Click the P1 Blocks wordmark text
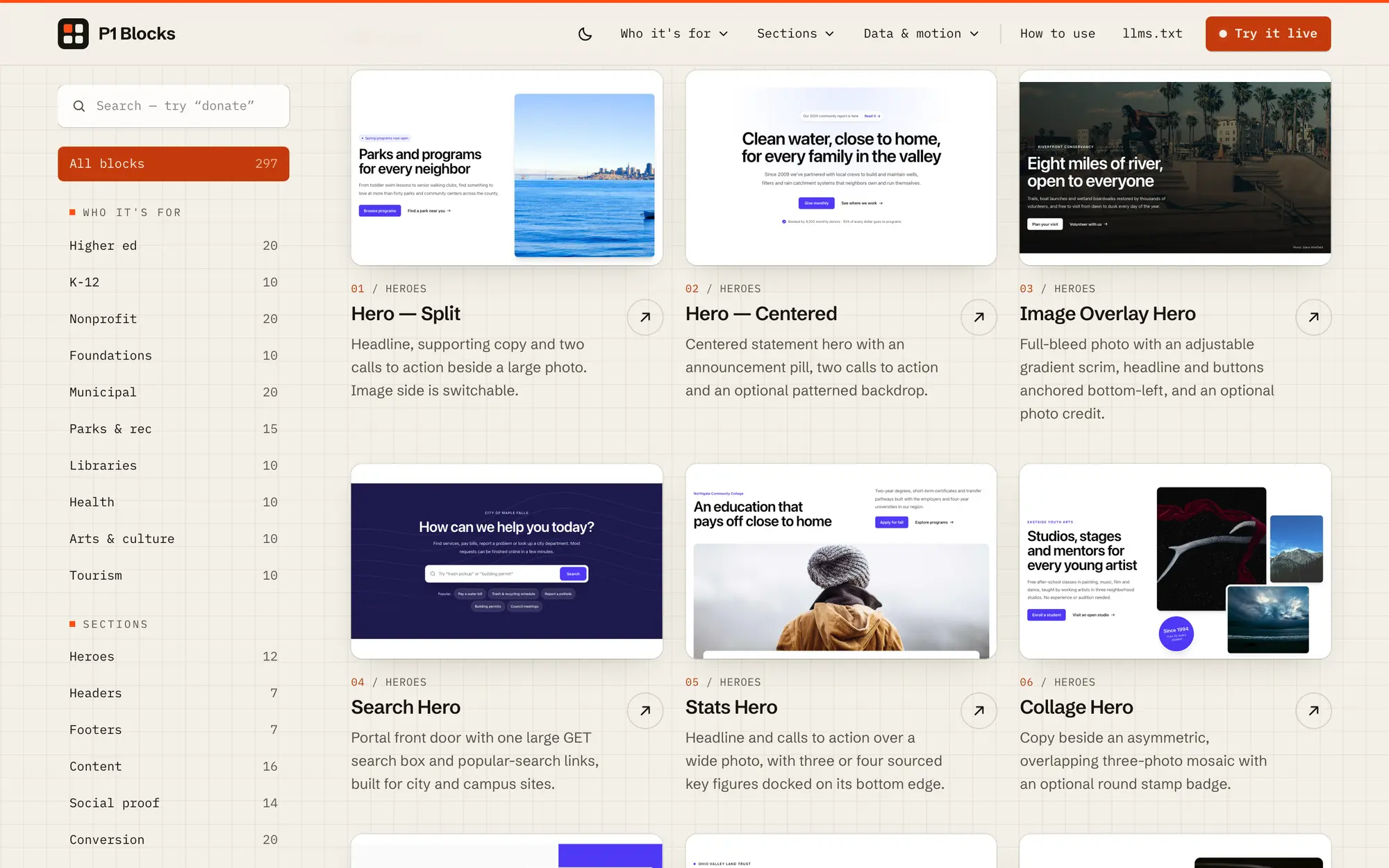This screenshot has width=1389, height=868. (137, 33)
